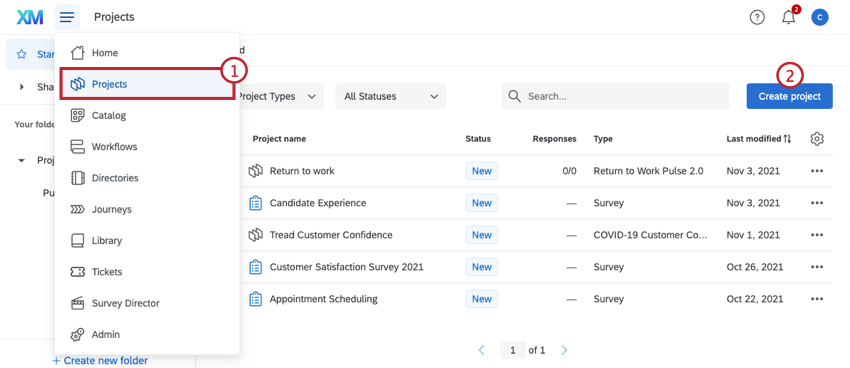Viewport: 850px width, 368px height.
Task: Click the Responses column header
Action: (x=554, y=139)
